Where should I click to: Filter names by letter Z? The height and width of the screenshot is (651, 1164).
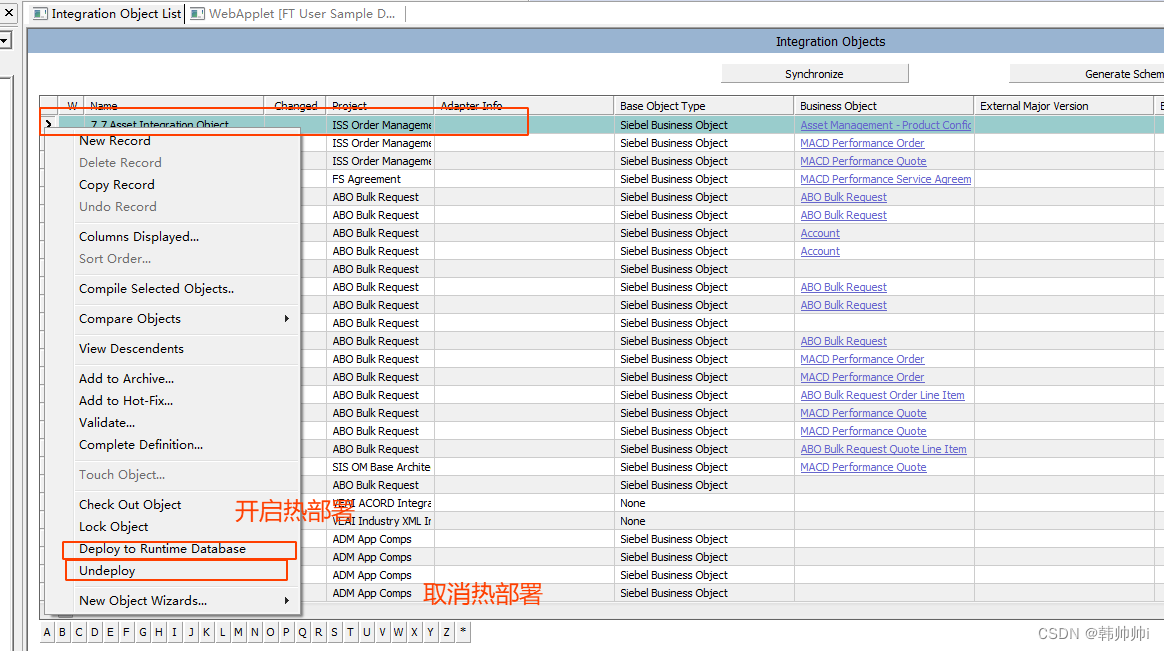click(x=446, y=632)
